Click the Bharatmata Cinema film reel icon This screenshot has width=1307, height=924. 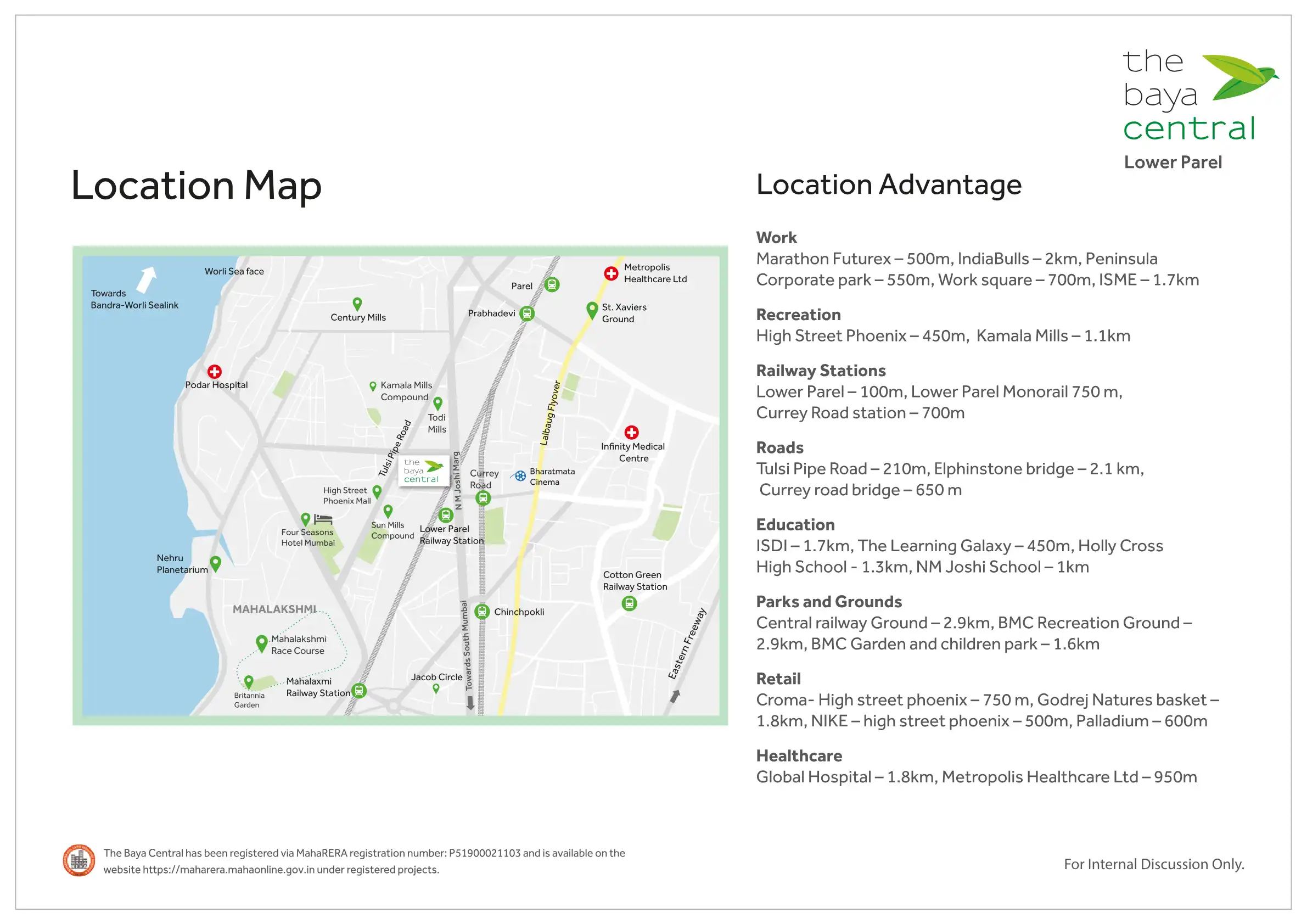click(520, 476)
